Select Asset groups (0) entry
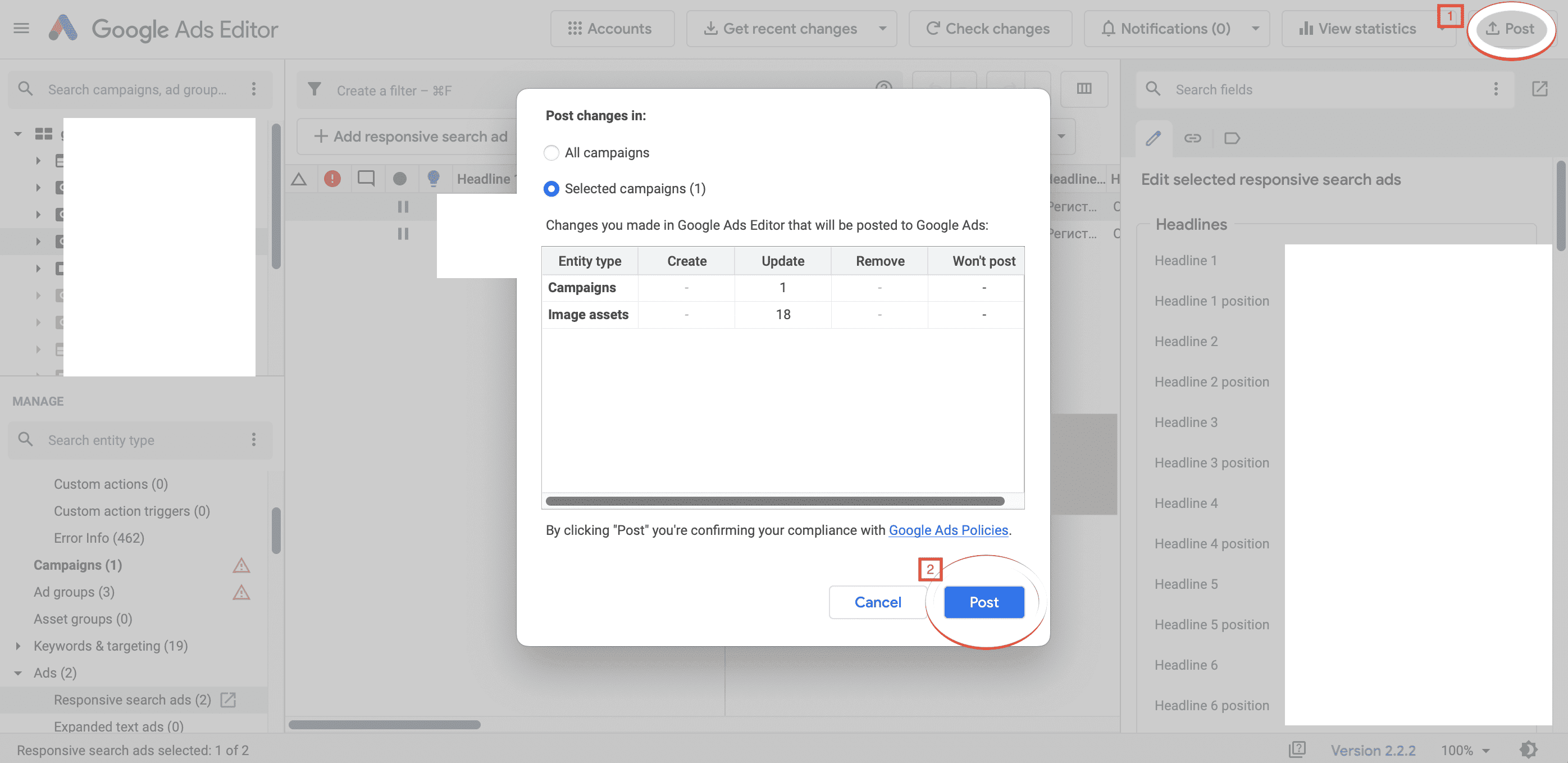1568x763 pixels. (83, 619)
